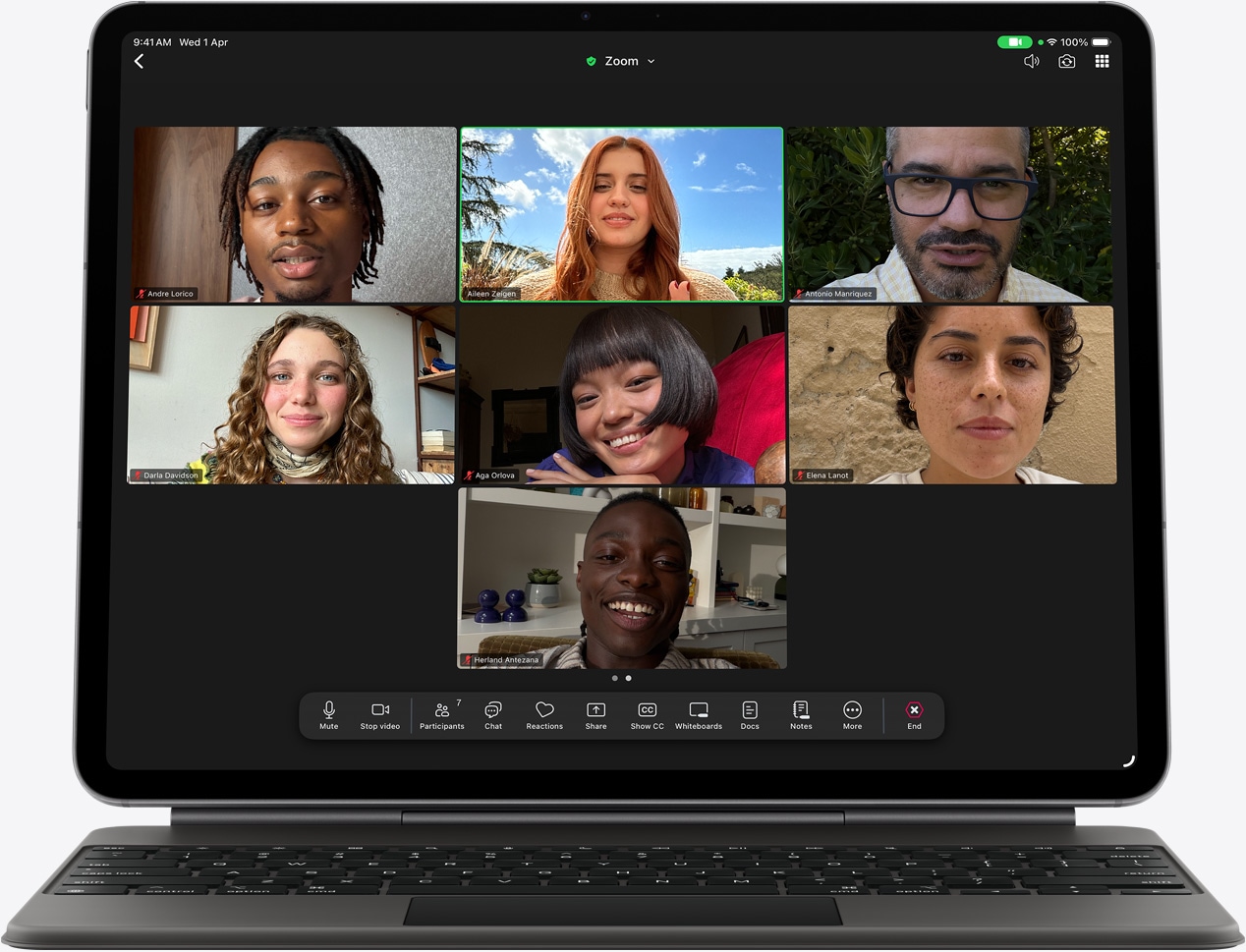
Task: Open Zoom Docs
Action: point(749,714)
